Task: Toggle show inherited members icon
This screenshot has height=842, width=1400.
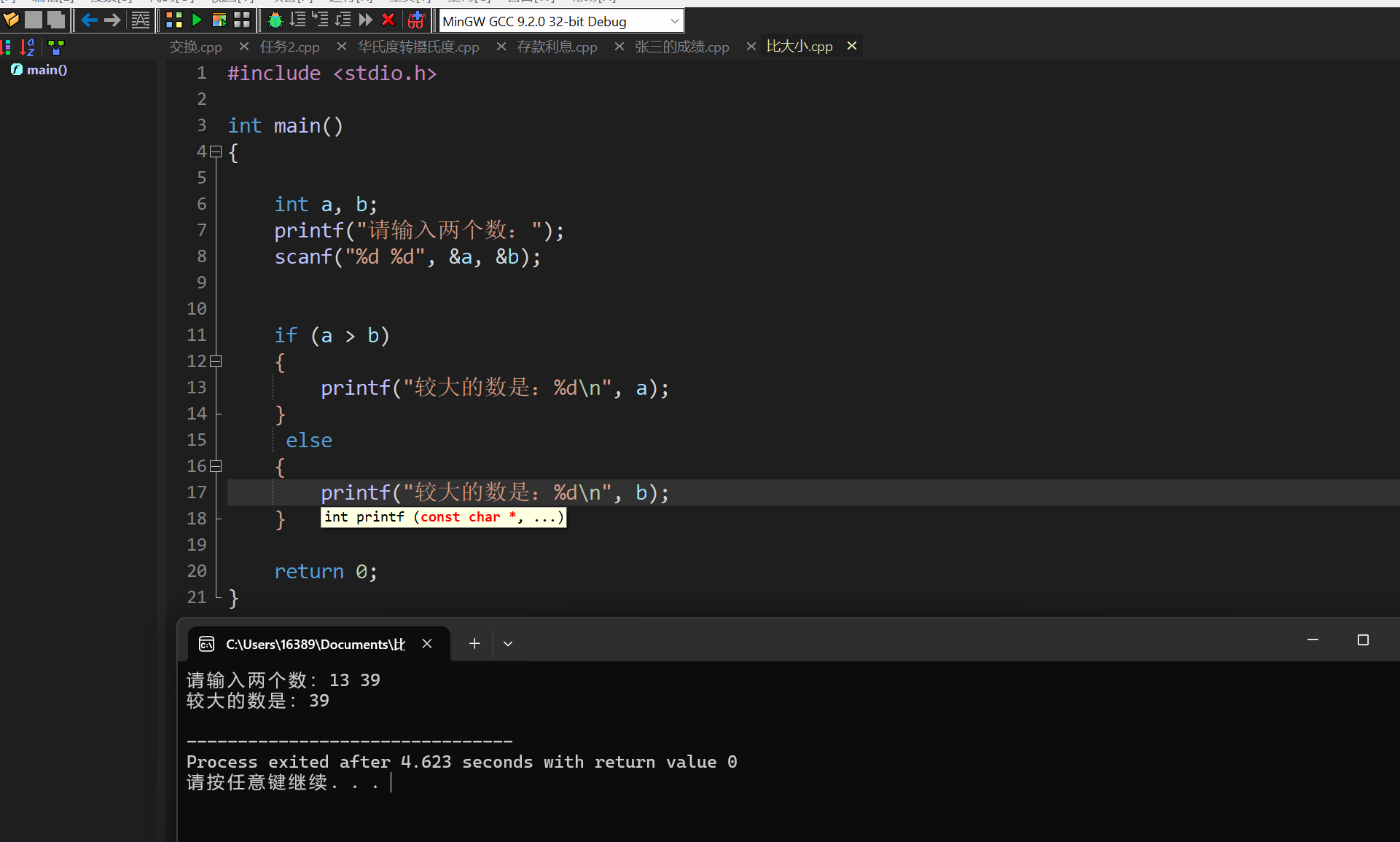Action: 56,48
